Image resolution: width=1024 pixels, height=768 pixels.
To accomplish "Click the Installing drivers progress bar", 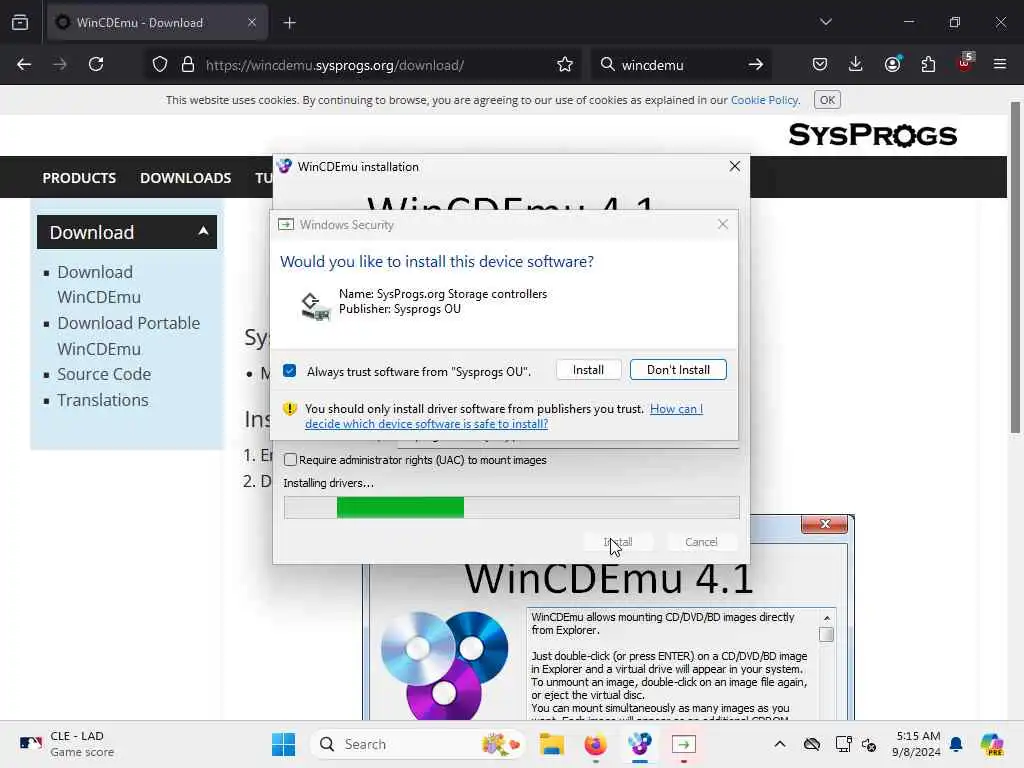I will click(512, 507).
